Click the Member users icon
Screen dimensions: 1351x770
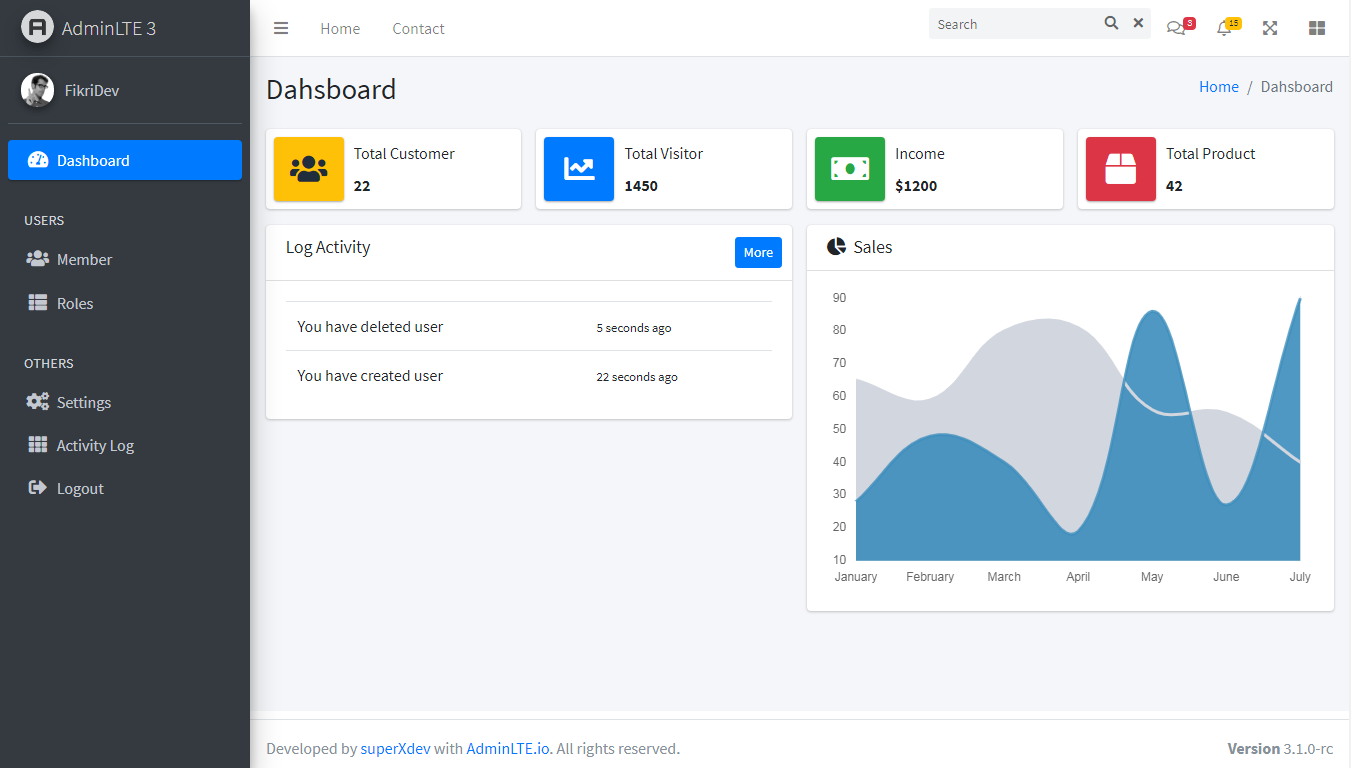pos(38,259)
